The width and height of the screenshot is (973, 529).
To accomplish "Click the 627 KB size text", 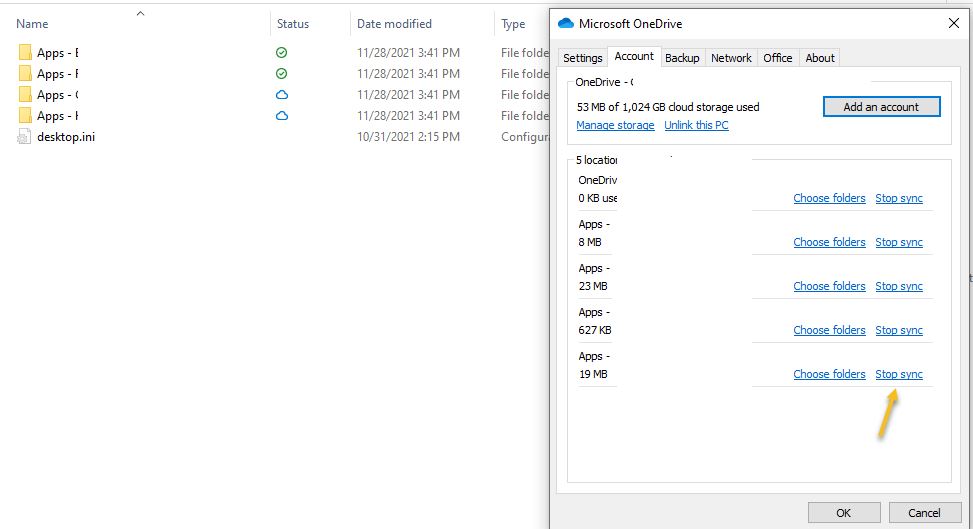I will click(594, 330).
